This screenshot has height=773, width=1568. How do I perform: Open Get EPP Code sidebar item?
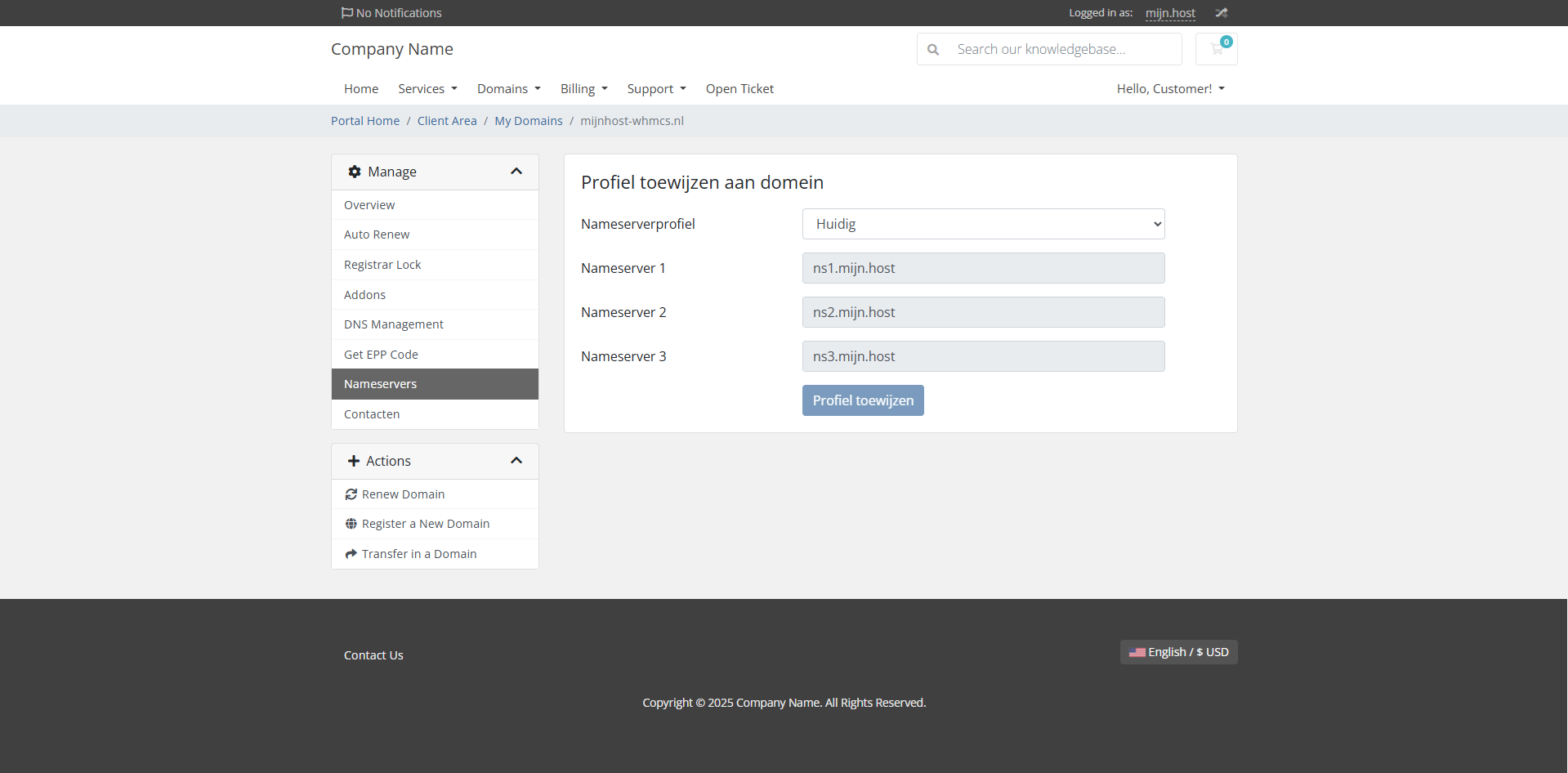click(381, 355)
